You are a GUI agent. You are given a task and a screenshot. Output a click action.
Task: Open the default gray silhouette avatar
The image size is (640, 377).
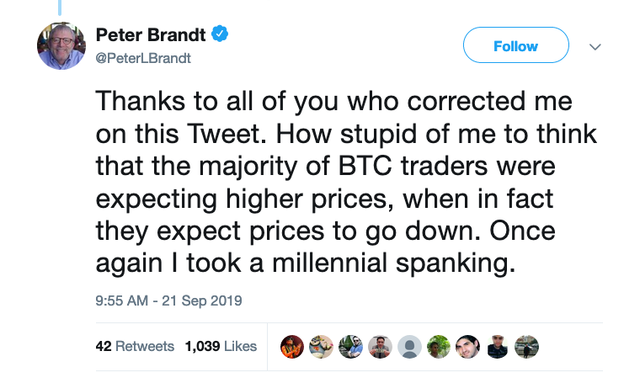409,347
